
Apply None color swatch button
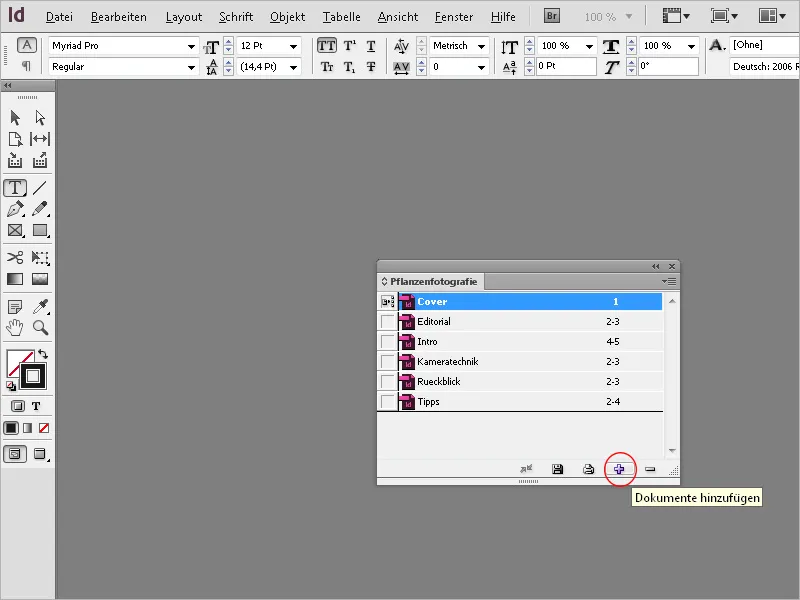[x=44, y=428]
